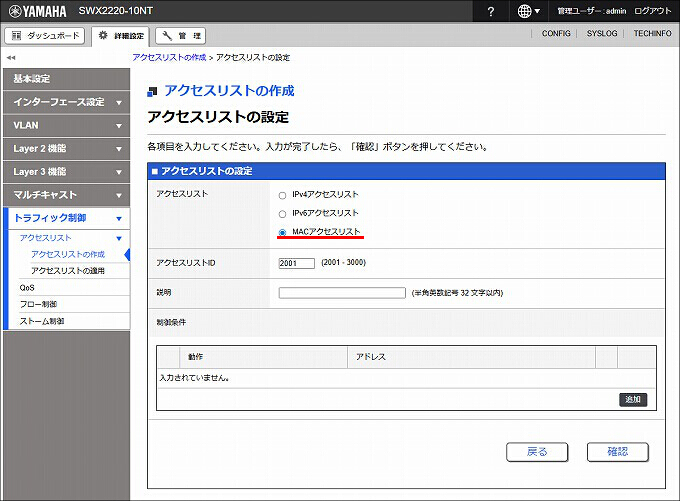Viewport: 680px width, 501px height.
Task: Open the TECHINFO link
Action: [652, 33]
